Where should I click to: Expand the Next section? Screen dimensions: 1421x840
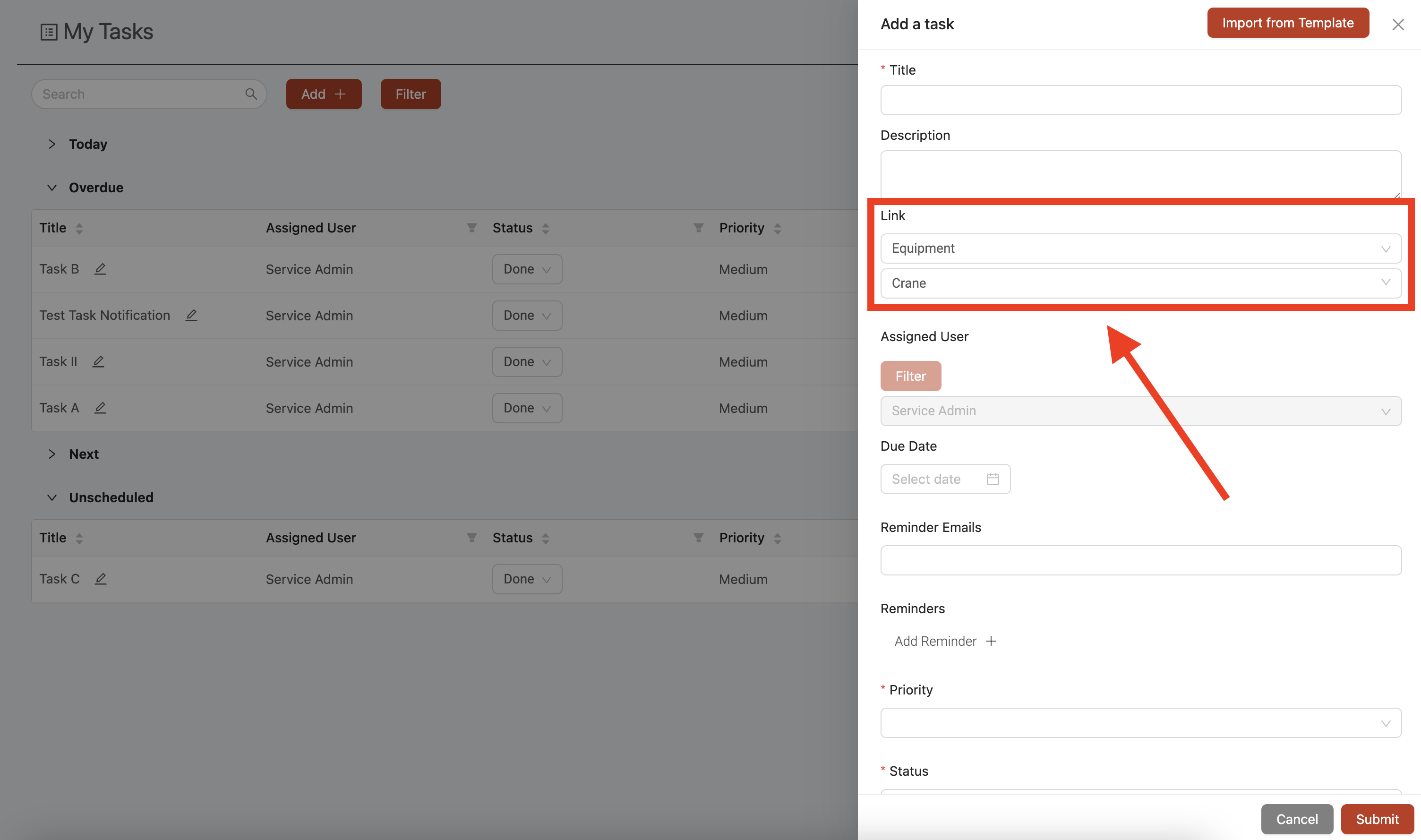pos(51,454)
